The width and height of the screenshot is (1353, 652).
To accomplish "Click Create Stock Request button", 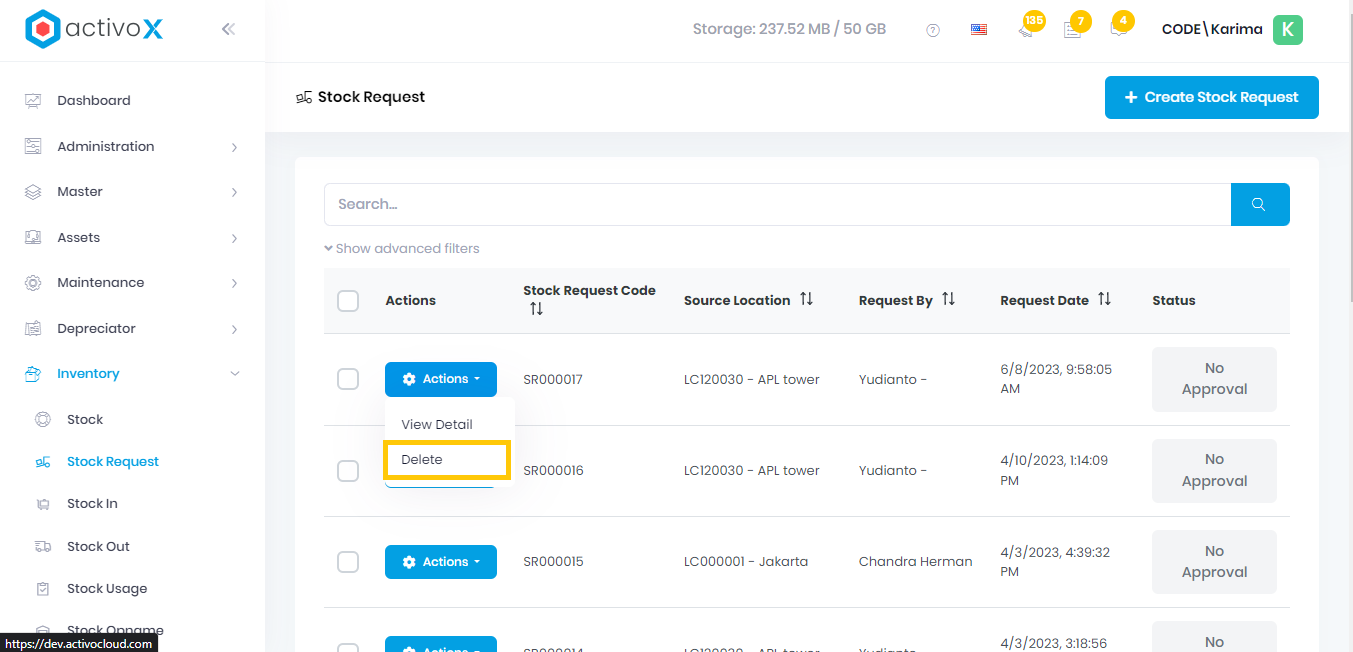I will (1211, 97).
